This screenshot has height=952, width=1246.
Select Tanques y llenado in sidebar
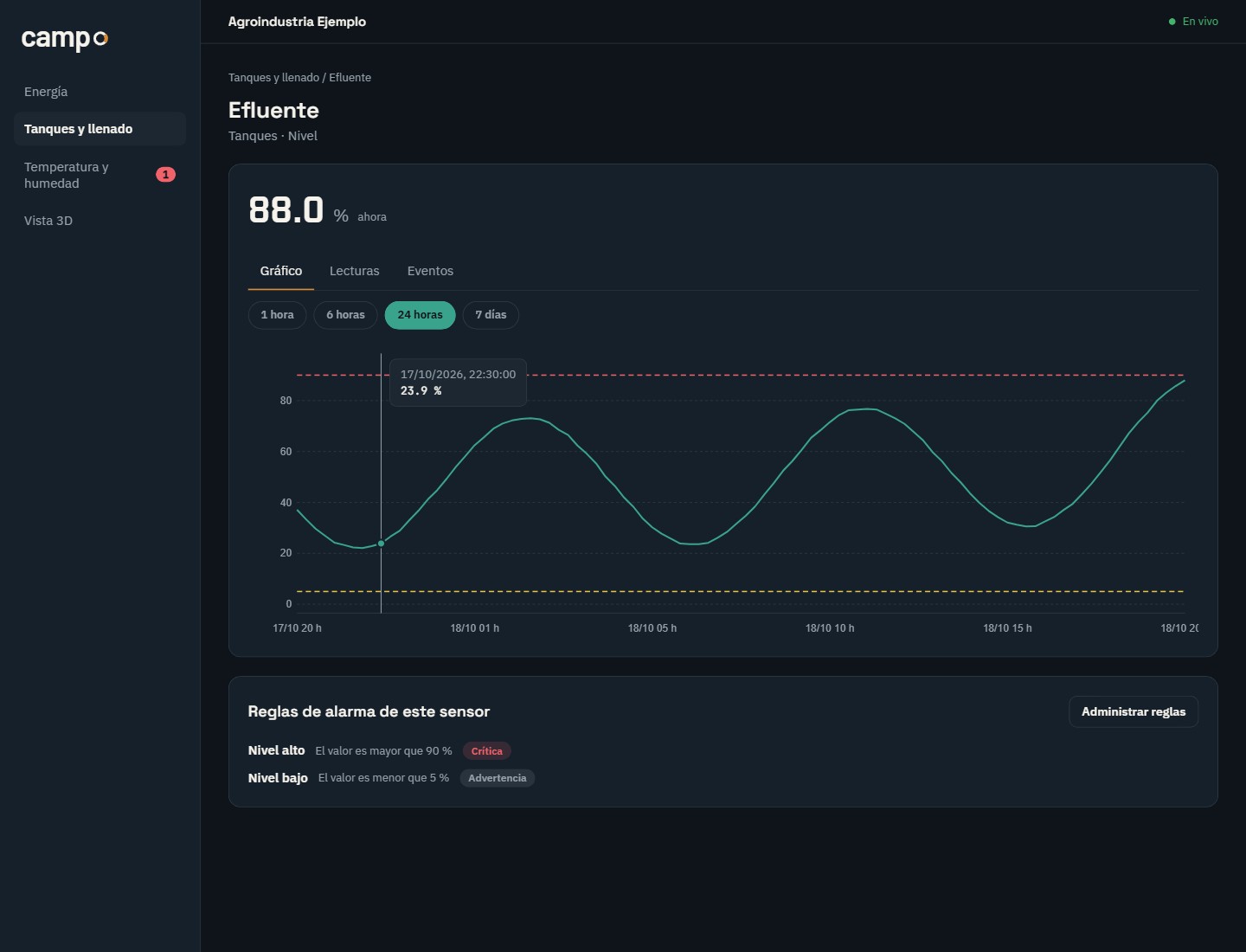[x=100, y=129]
